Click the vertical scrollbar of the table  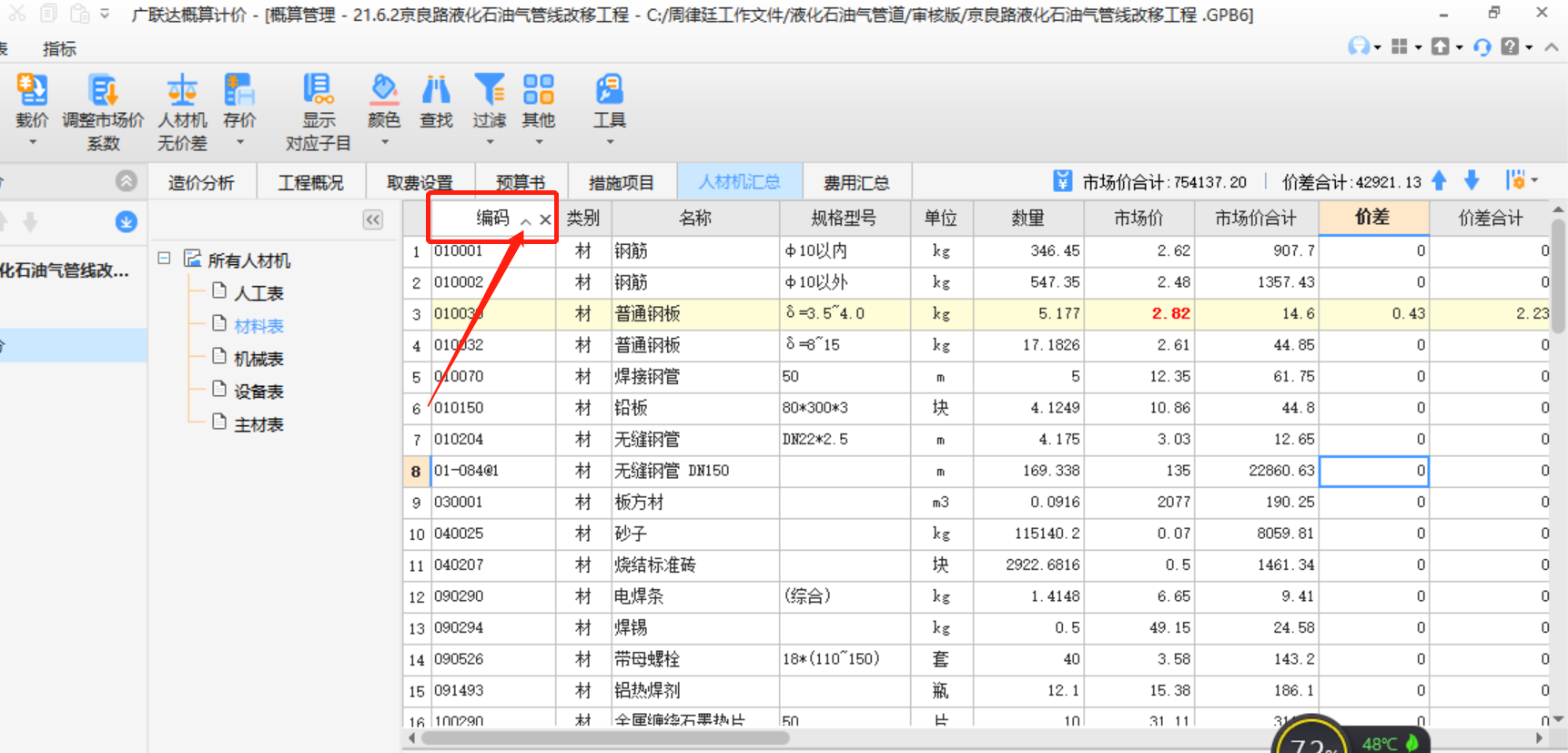click(1558, 275)
